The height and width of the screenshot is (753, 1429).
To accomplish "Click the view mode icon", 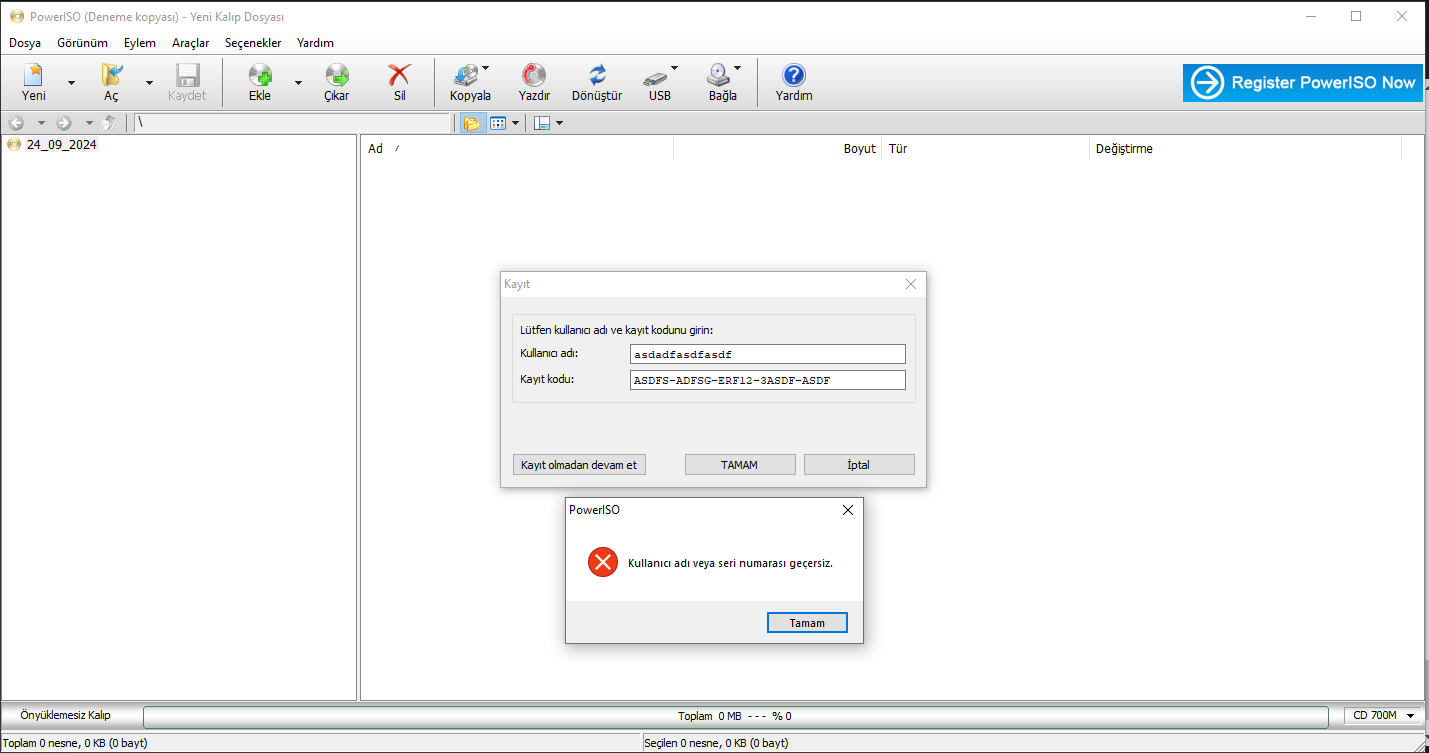I will [498, 123].
